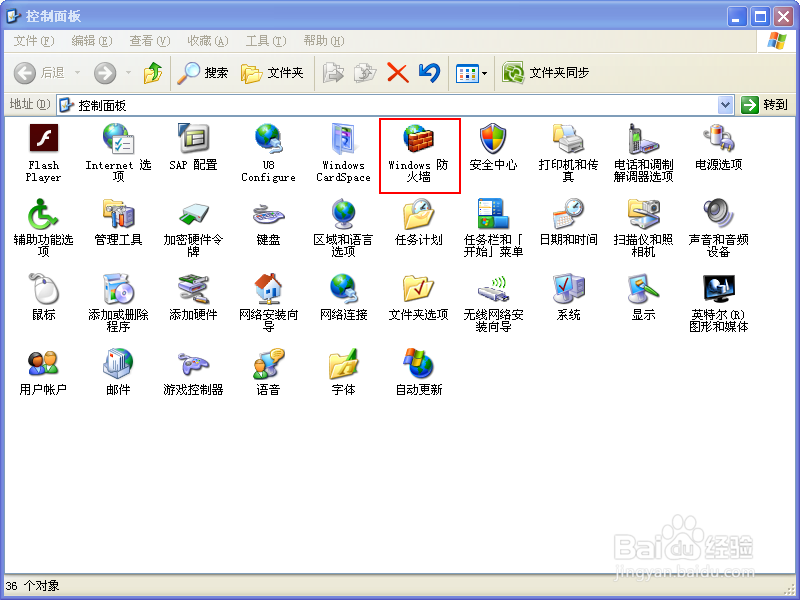The width and height of the screenshot is (800, 600).
Task: Open 区域和语言选项 icon
Action: click(x=343, y=228)
